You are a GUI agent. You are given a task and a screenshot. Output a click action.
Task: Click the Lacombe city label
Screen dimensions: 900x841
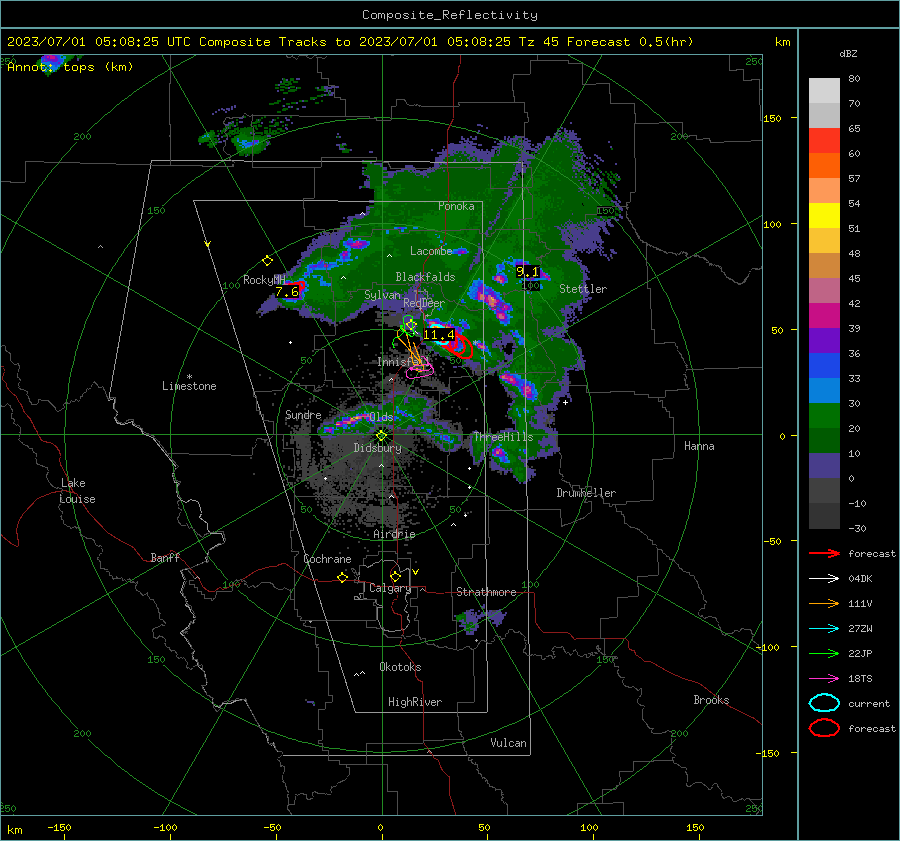point(431,251)
